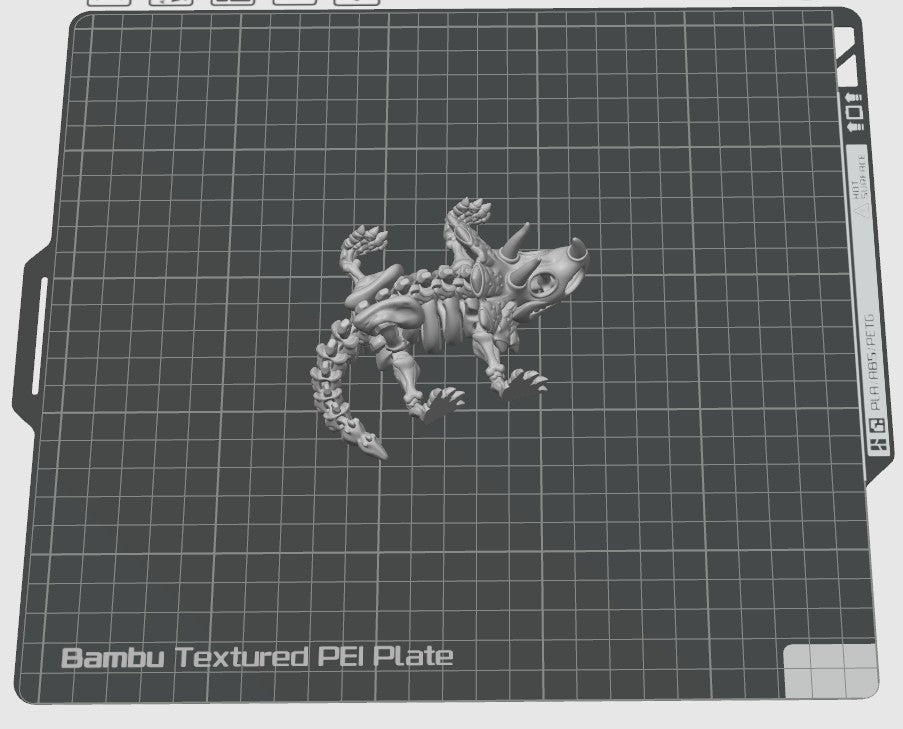Viewport: 903px width, 729px height.
Task: Click the white triangular cutout at plate's top-right corner
Action: (848, 67)
